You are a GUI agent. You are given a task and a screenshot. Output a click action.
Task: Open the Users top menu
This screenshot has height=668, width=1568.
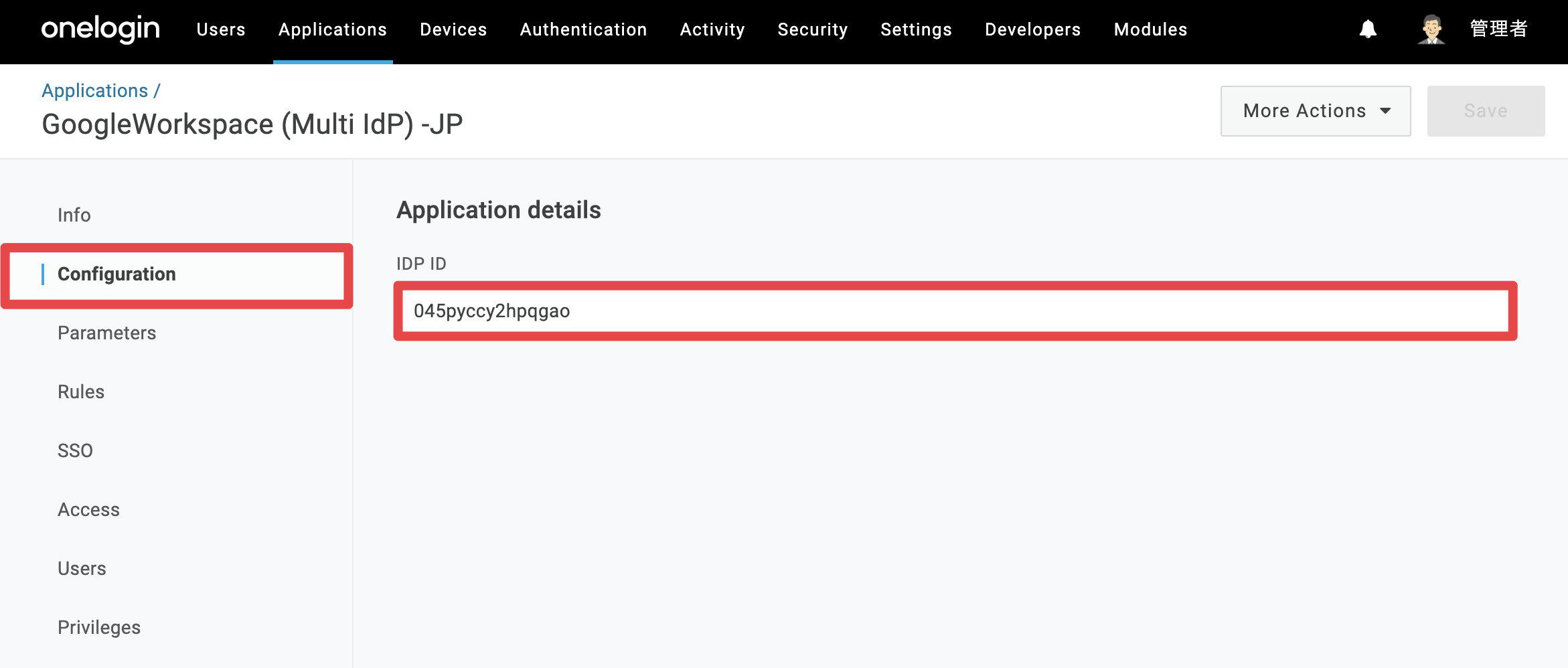[x=221, y=29]
